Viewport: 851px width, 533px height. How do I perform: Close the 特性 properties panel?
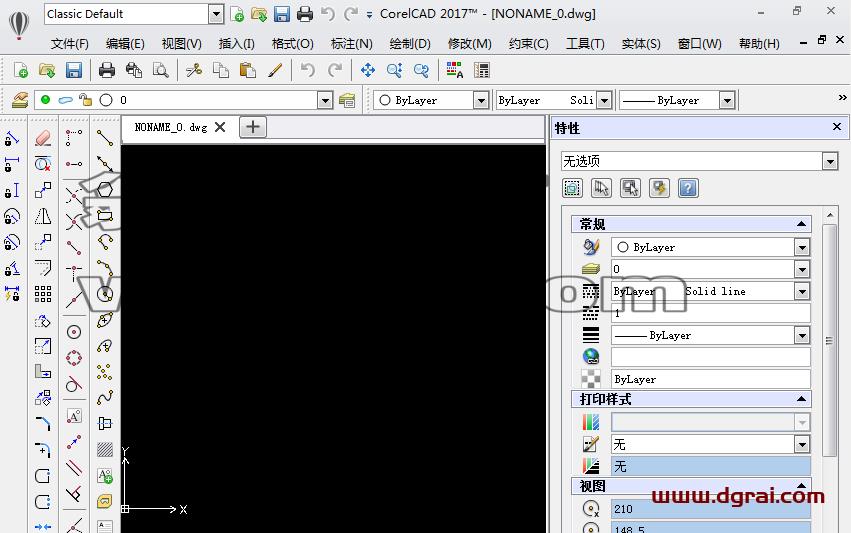coord(837,126)
